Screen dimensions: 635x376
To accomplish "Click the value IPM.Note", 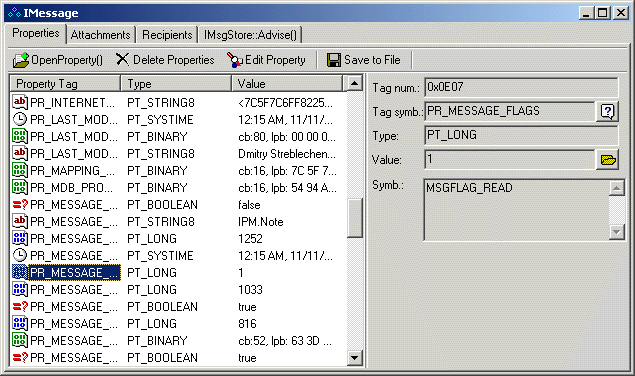I will pyautogui.click(x=260, y=222).
